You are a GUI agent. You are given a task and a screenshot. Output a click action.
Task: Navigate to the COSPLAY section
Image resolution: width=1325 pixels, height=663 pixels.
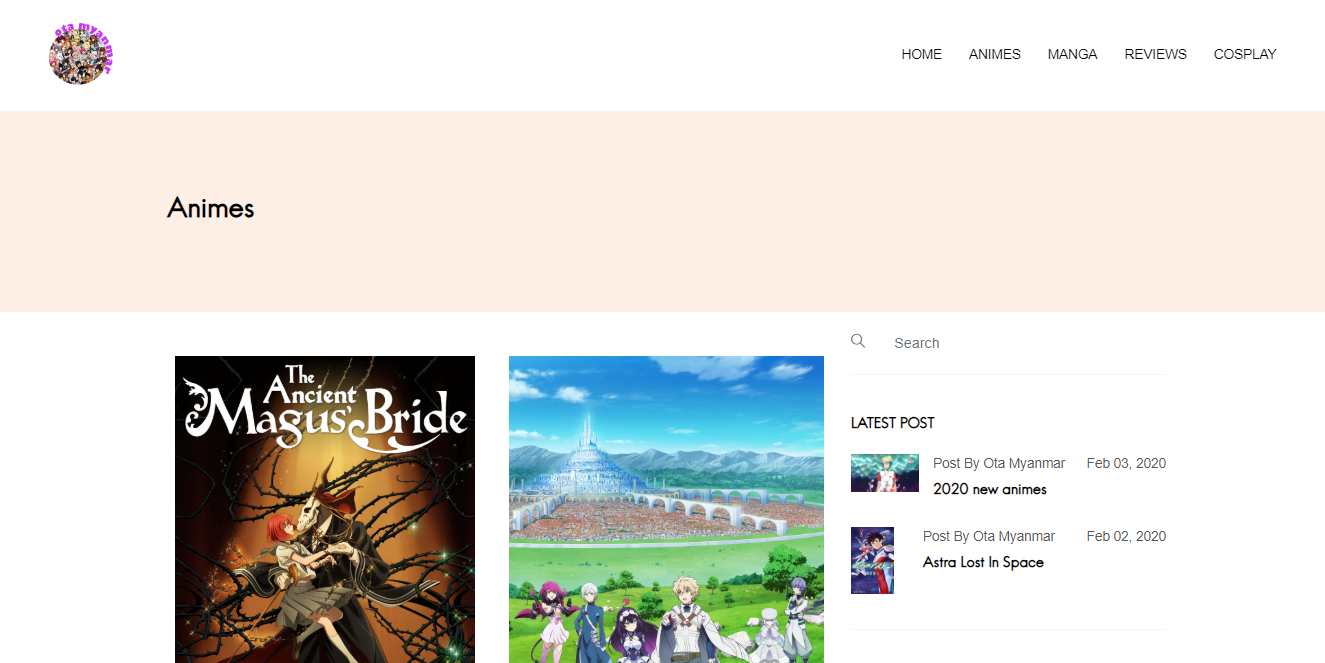(1245, 54)
